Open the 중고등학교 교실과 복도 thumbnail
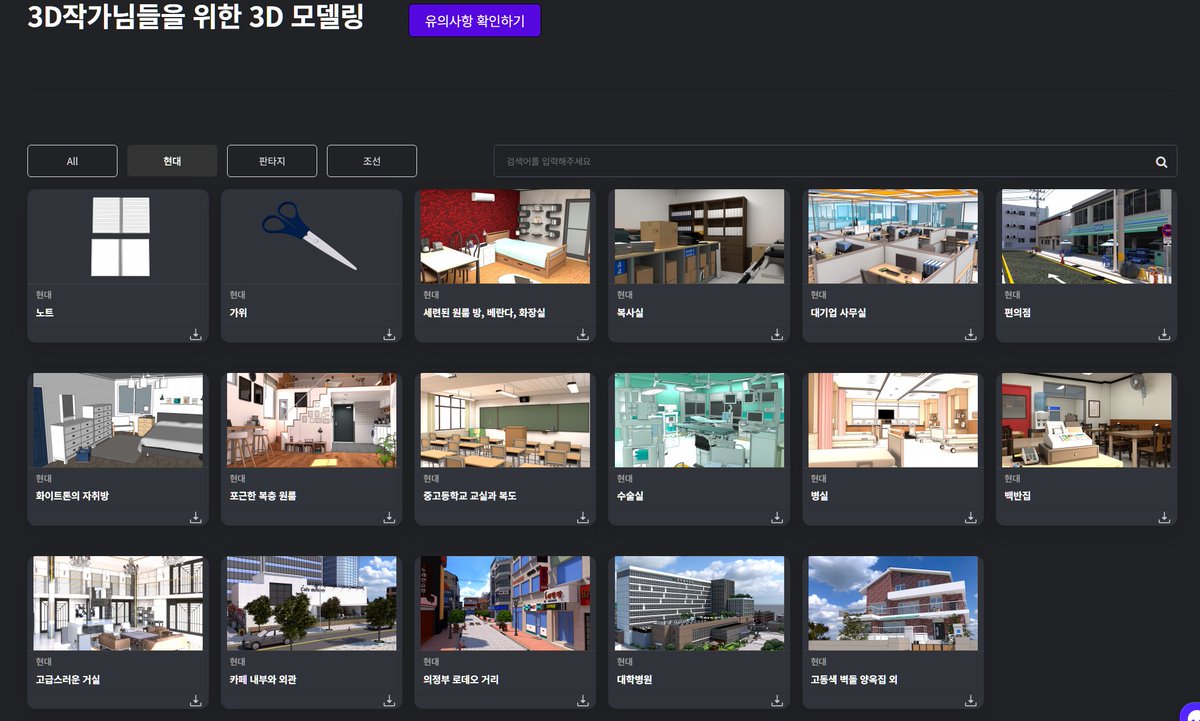The image size is (1200, 721). [505, 420]
